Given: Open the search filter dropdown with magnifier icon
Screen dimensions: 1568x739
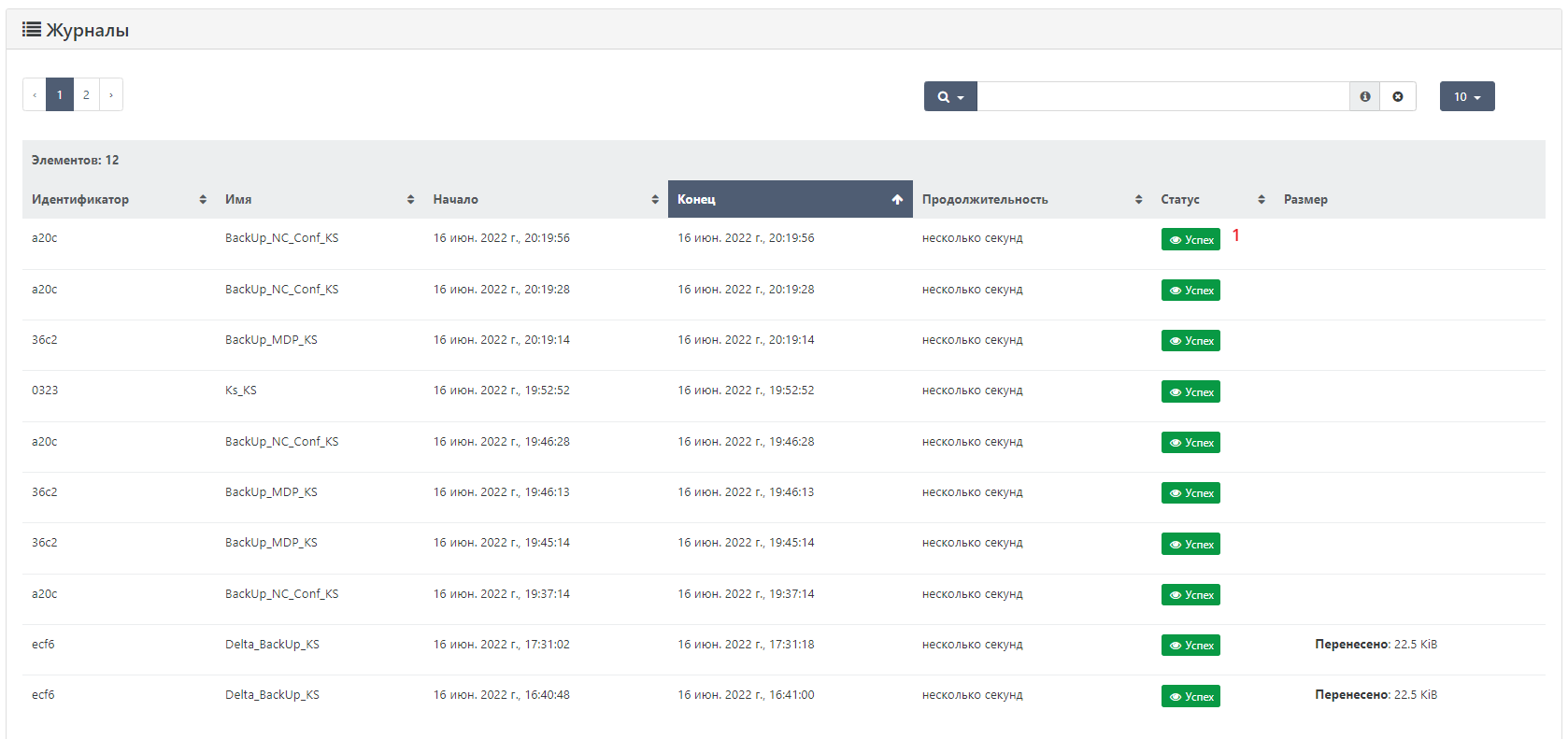Looking at the screenshot, I should (x=950, y=96).
